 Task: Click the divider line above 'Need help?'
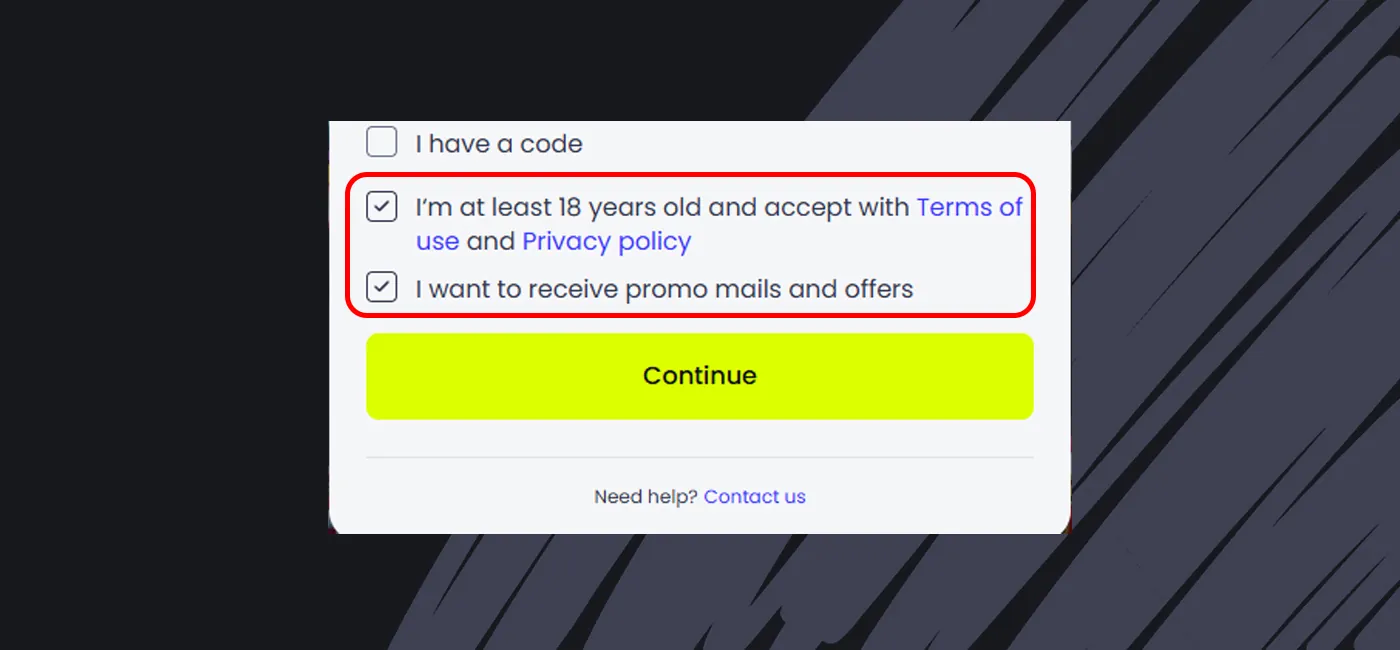(x=699, y=457)
